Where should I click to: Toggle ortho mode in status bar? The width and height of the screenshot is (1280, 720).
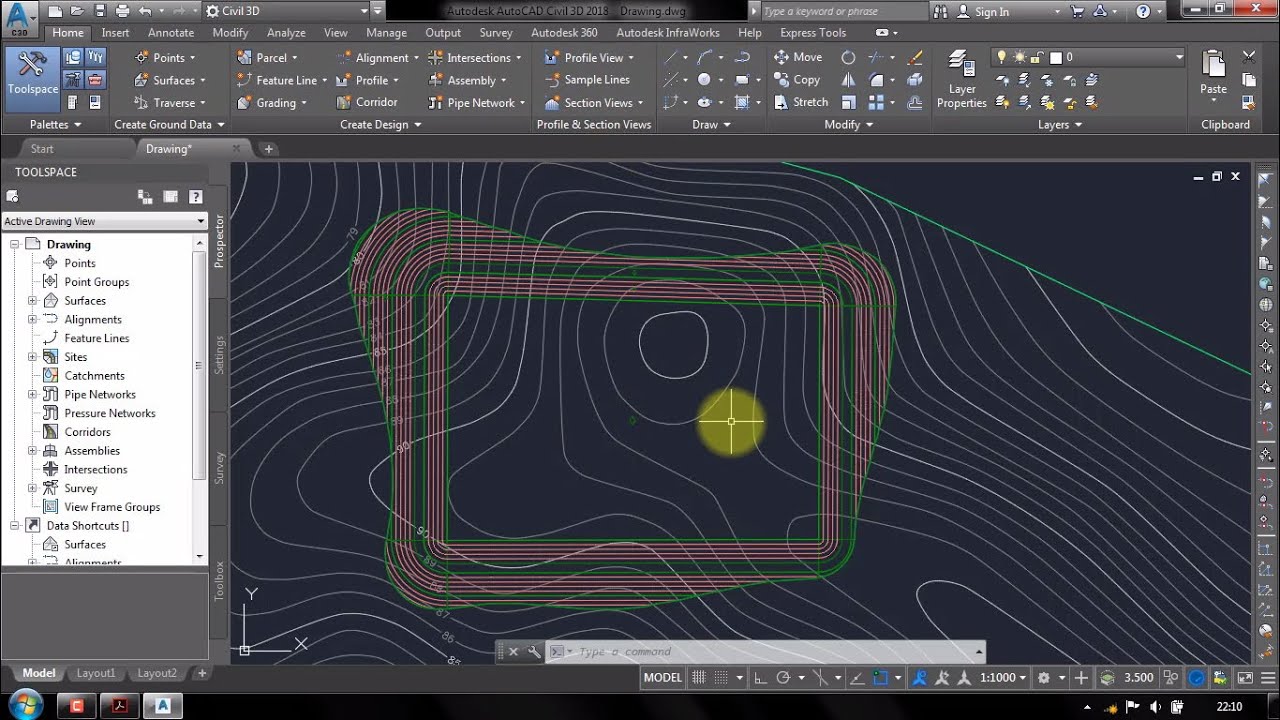[760, 678]
